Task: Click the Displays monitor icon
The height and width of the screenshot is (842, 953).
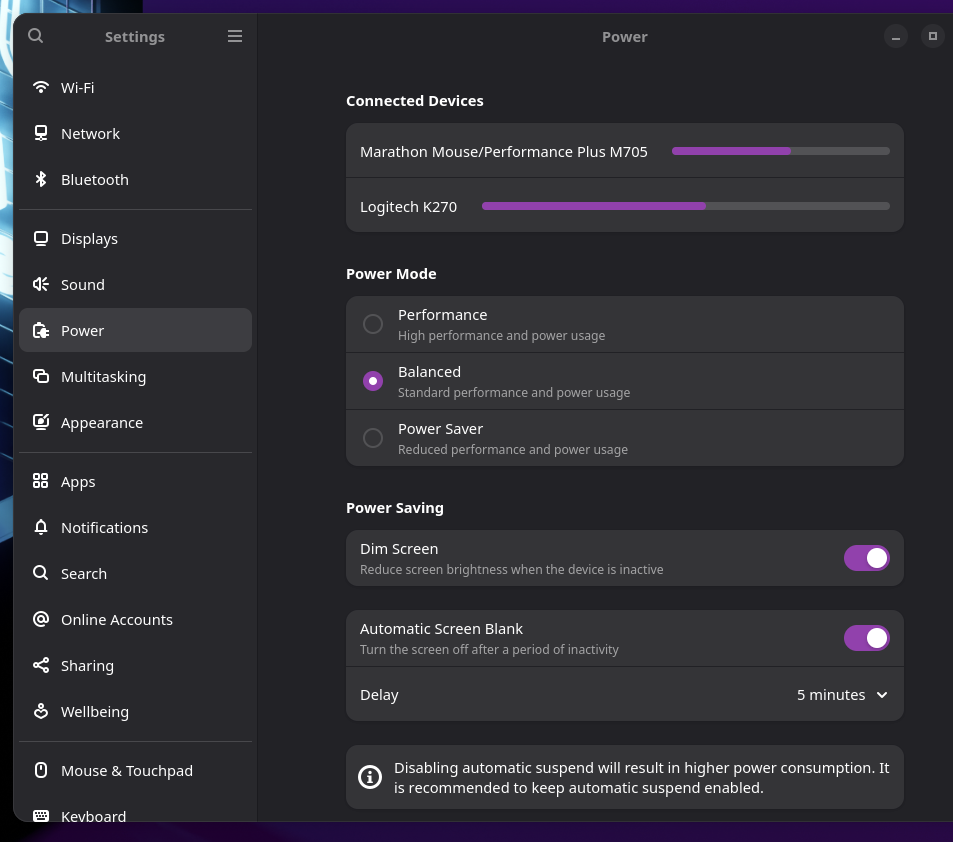Action: (x=41, y=239)
